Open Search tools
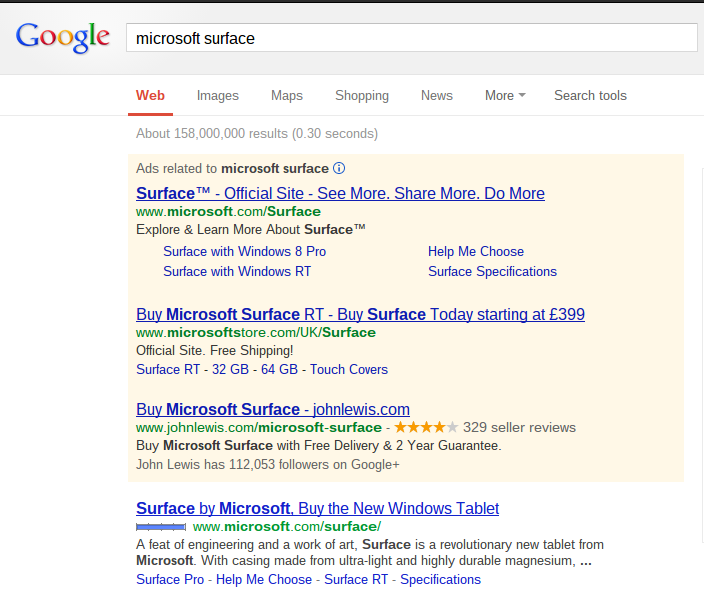This screenshot has height=601, width=704. coord(590,96)
